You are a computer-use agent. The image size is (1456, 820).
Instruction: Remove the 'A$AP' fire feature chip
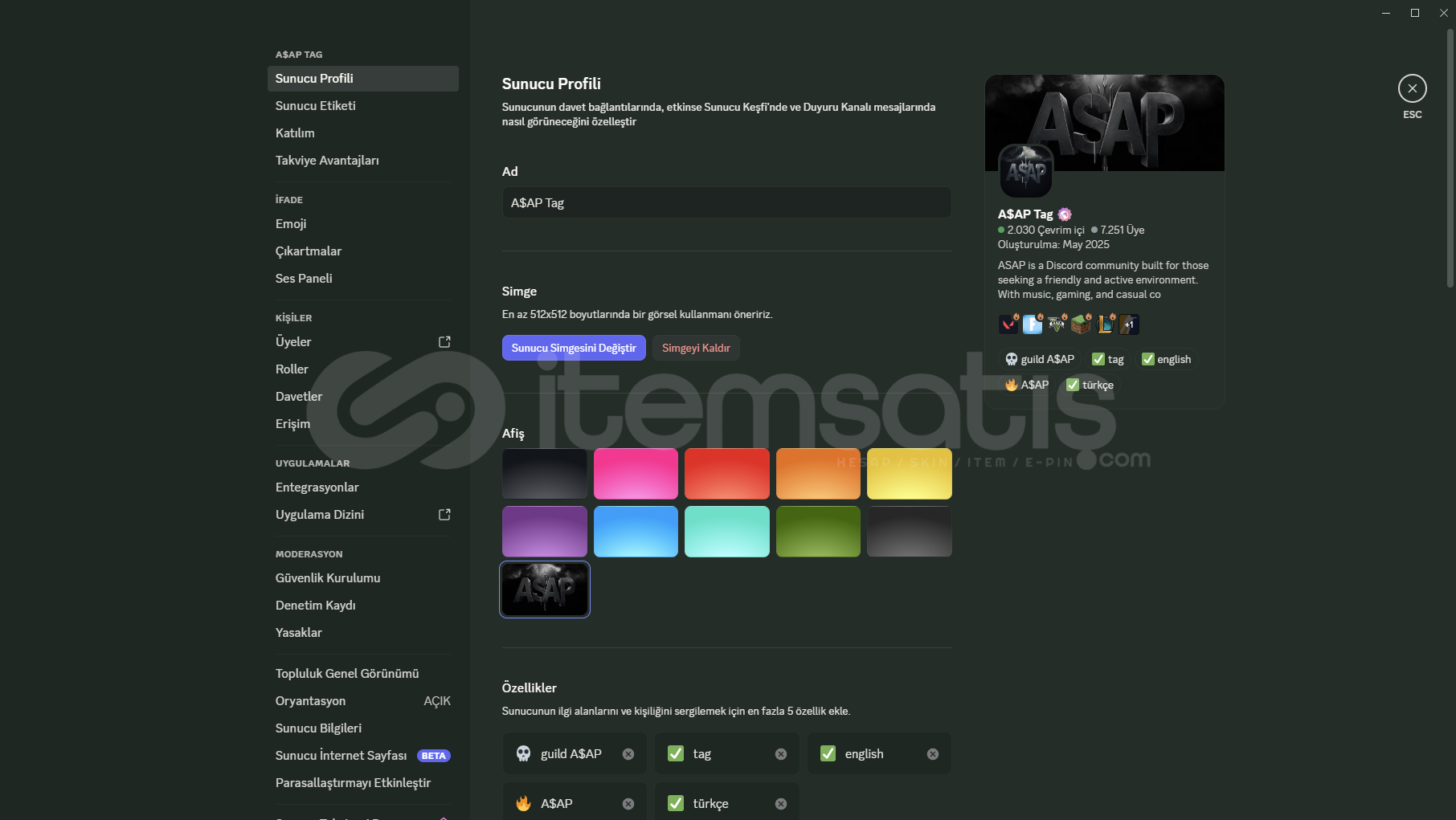[x=628, y=804]
